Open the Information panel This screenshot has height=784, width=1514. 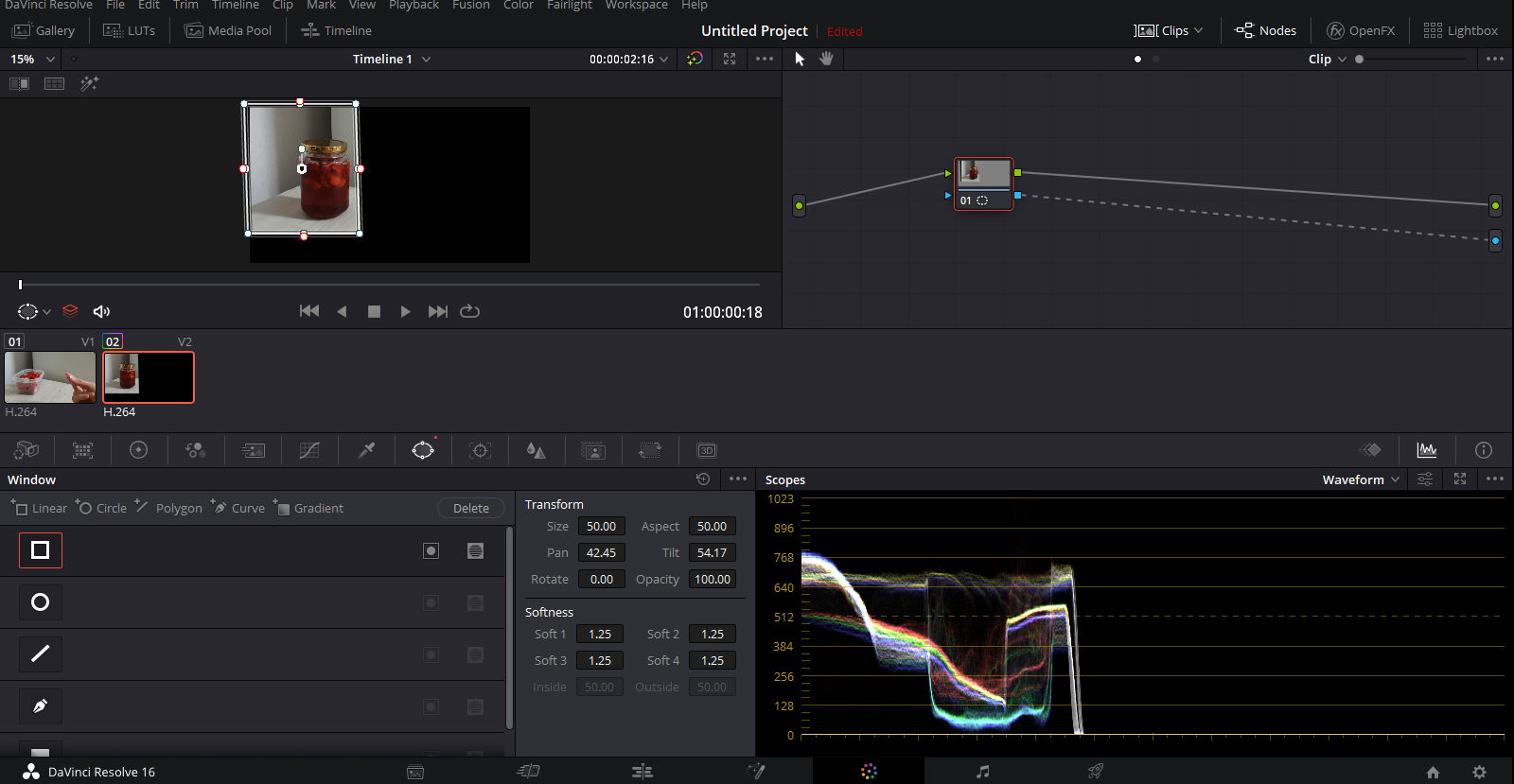(1484, 450)
